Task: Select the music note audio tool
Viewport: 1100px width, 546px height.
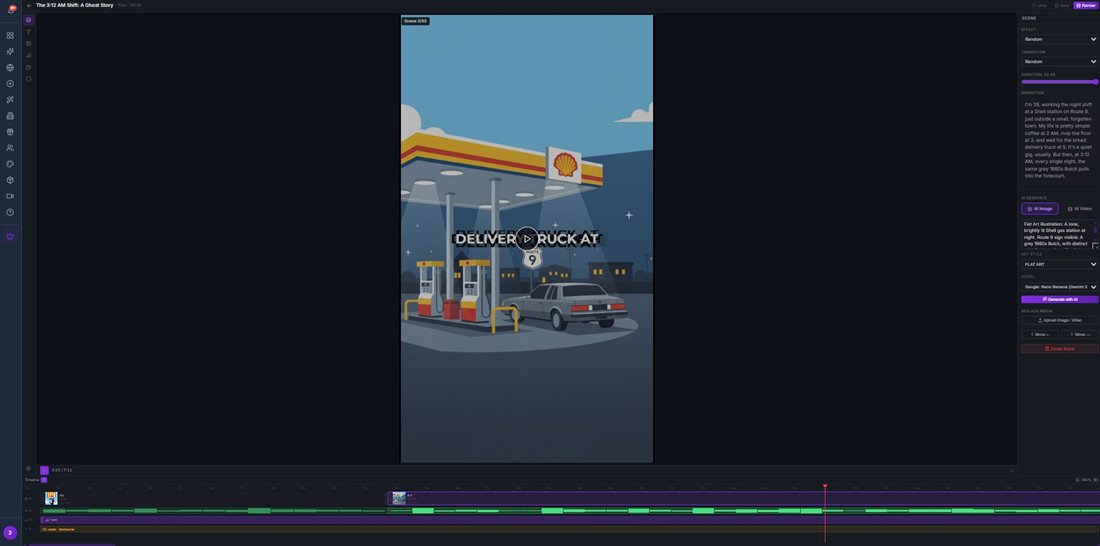Action: [x=28, y=55]
